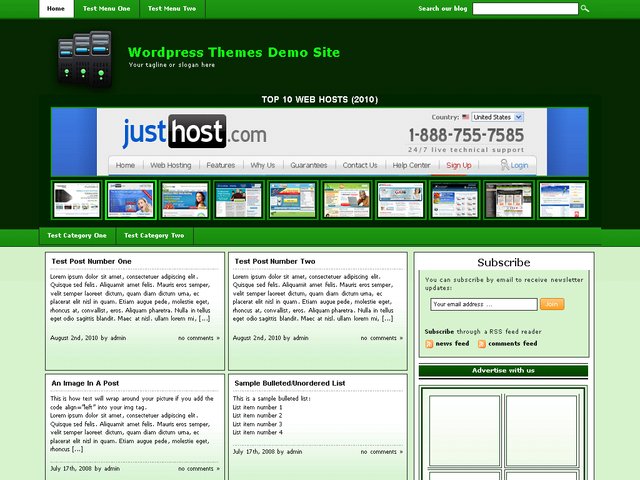Select the first web host thumbnail
Screen dimensions: 640x480
(77, 200)
